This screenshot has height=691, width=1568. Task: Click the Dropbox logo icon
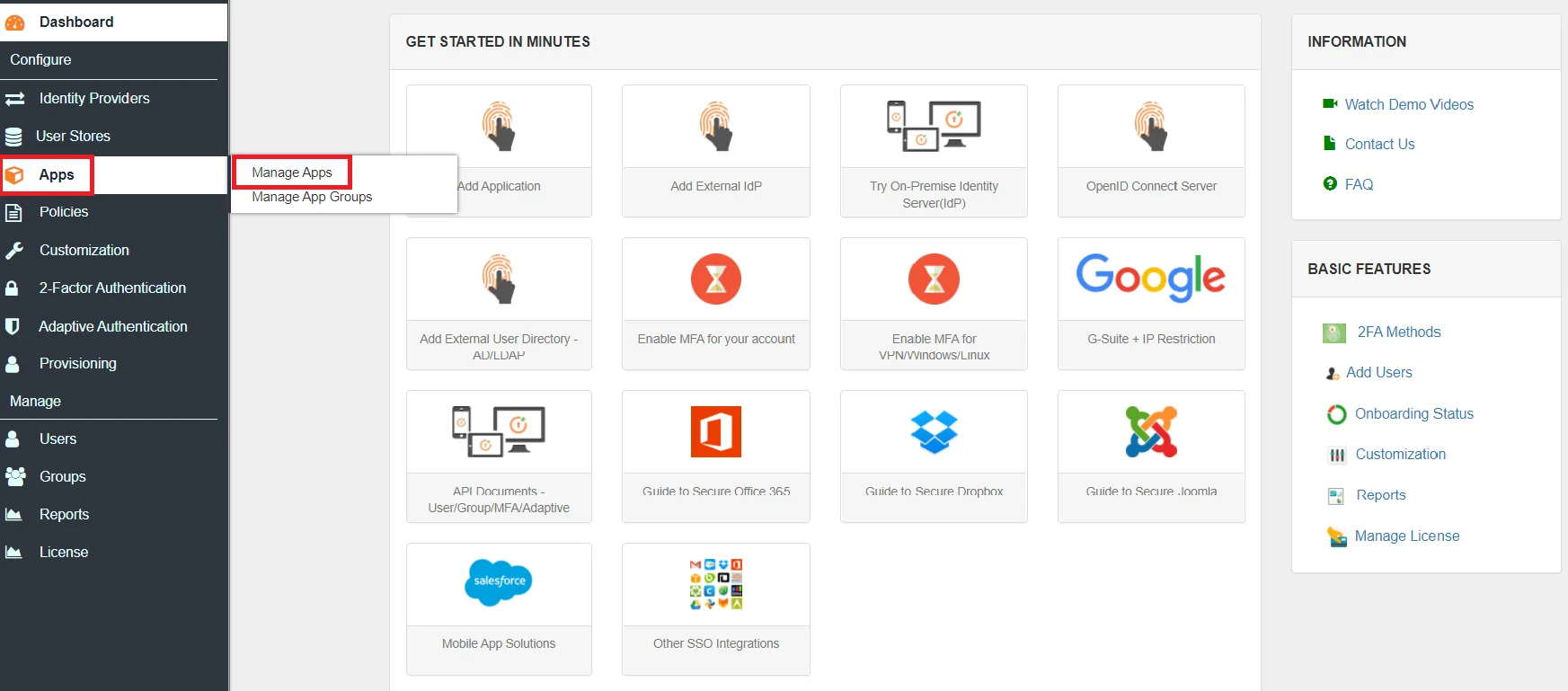coord(934,432)
